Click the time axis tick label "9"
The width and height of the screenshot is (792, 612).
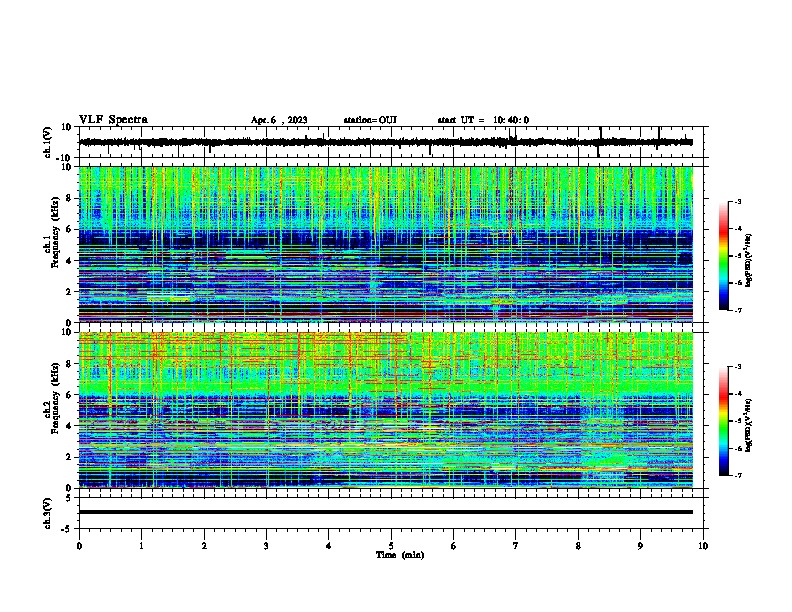(640, 546)
